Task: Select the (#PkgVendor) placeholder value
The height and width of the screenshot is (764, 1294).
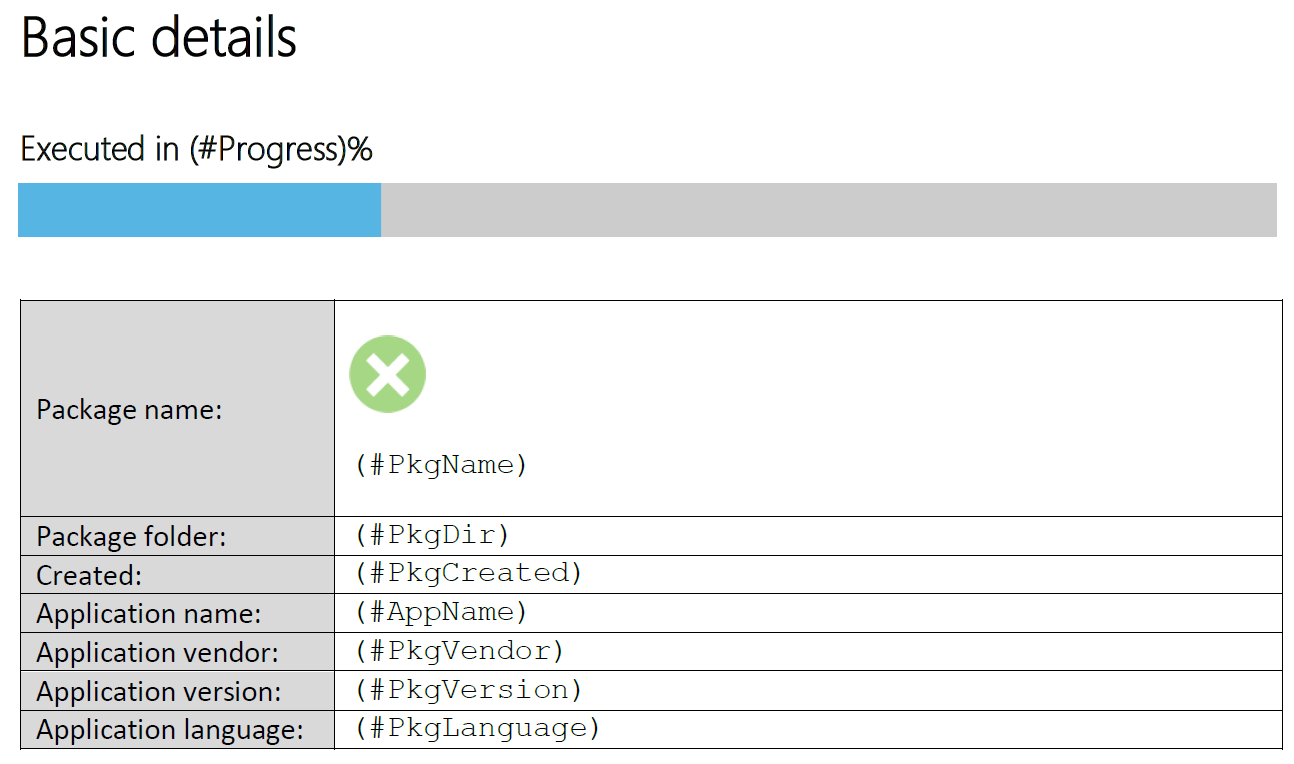Action: [459, 651]
